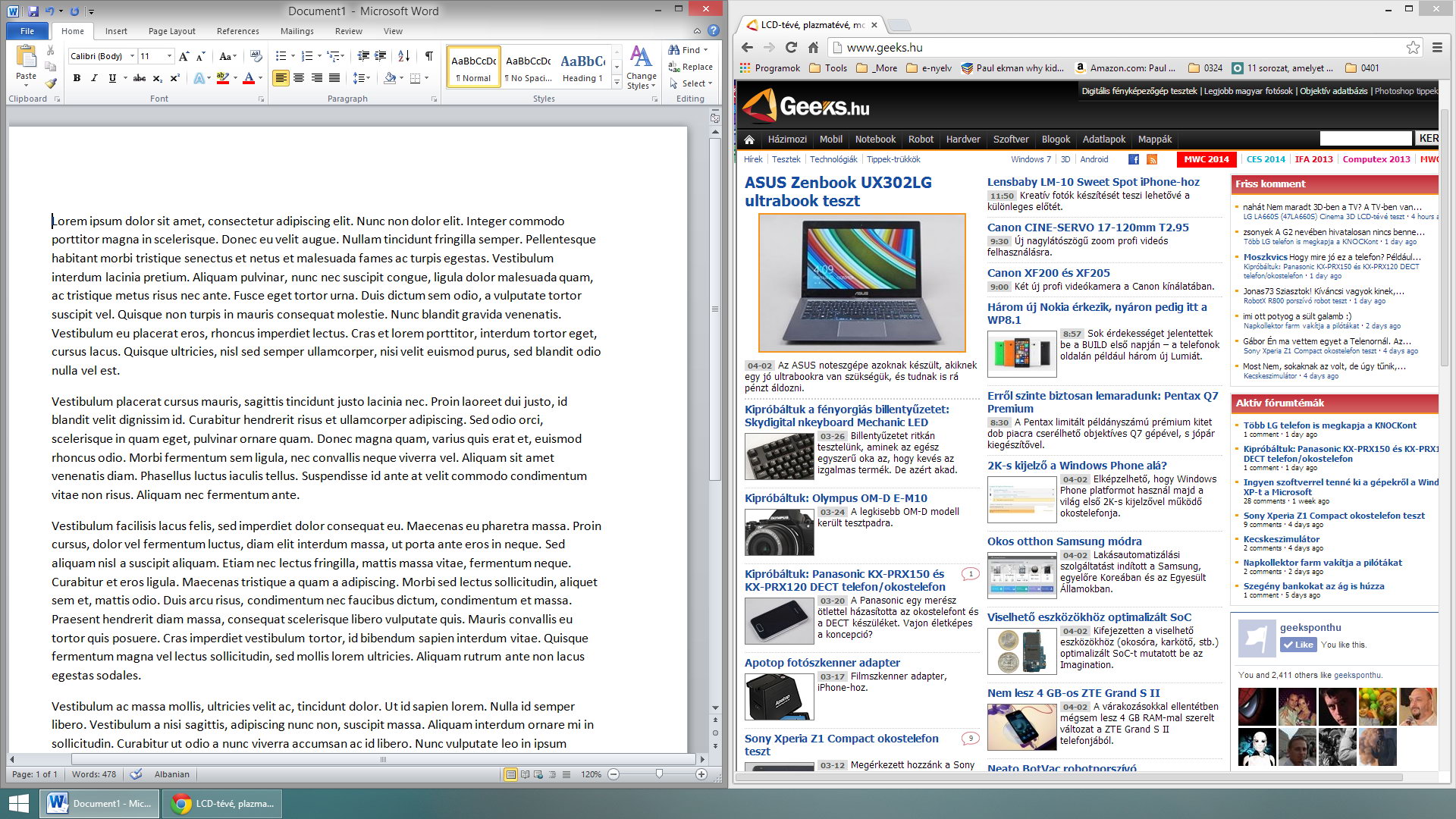This screenshot has height=819, width=1456.
Task: Apply strikethrough formatting
Action: (x=140, y=78)
